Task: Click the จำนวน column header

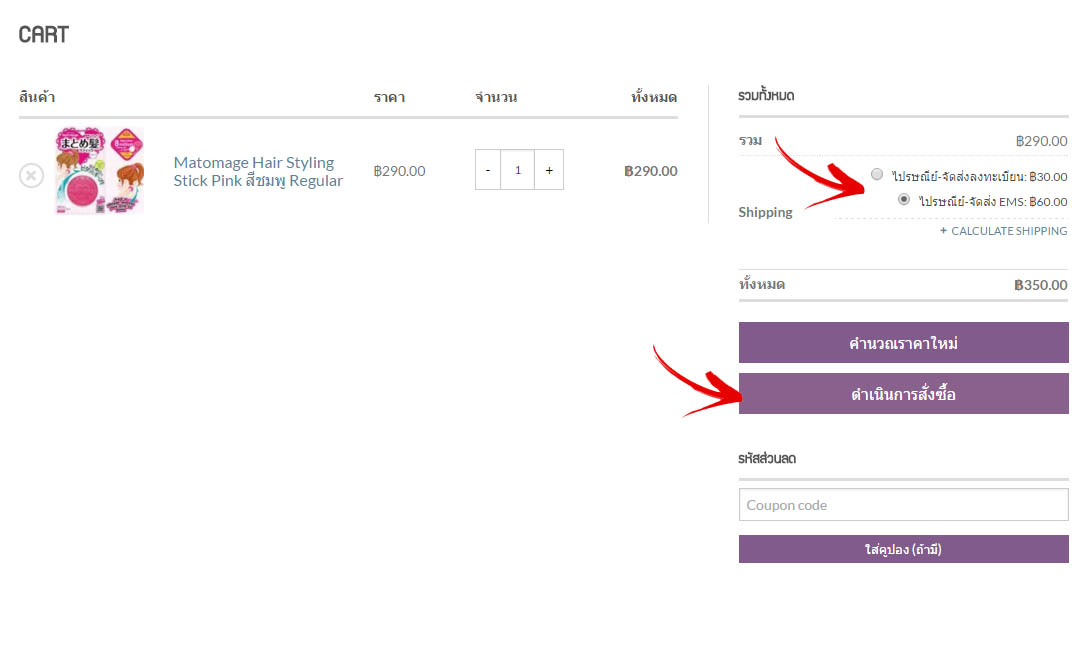Action: [496, 98]
